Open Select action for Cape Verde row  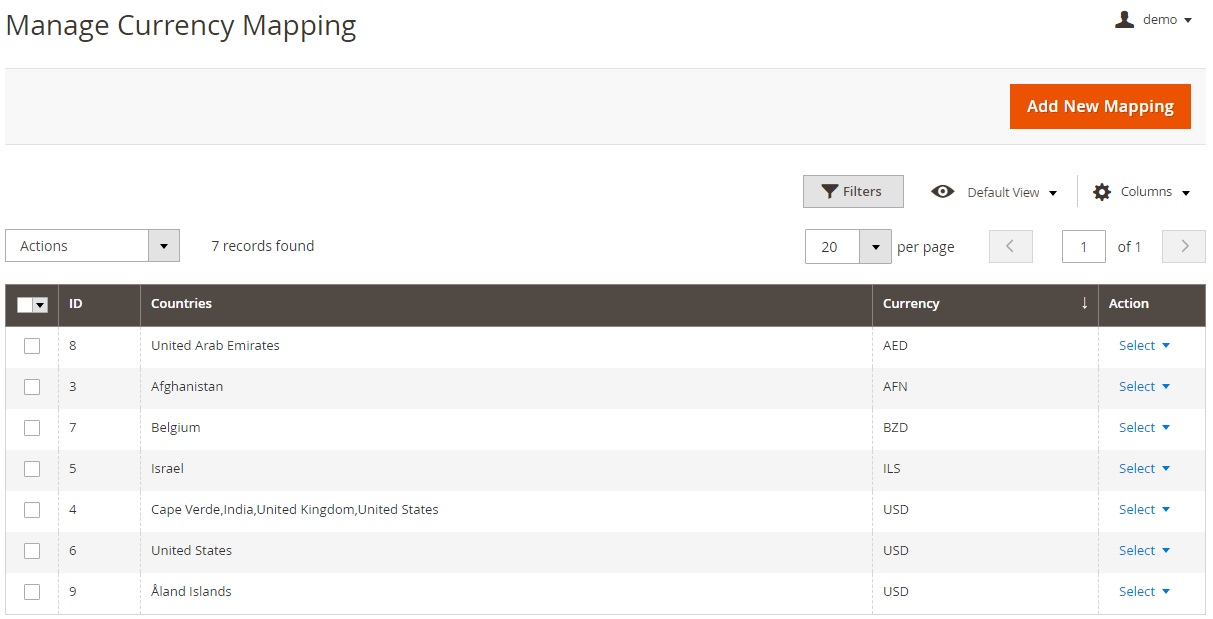(1143, 510)
